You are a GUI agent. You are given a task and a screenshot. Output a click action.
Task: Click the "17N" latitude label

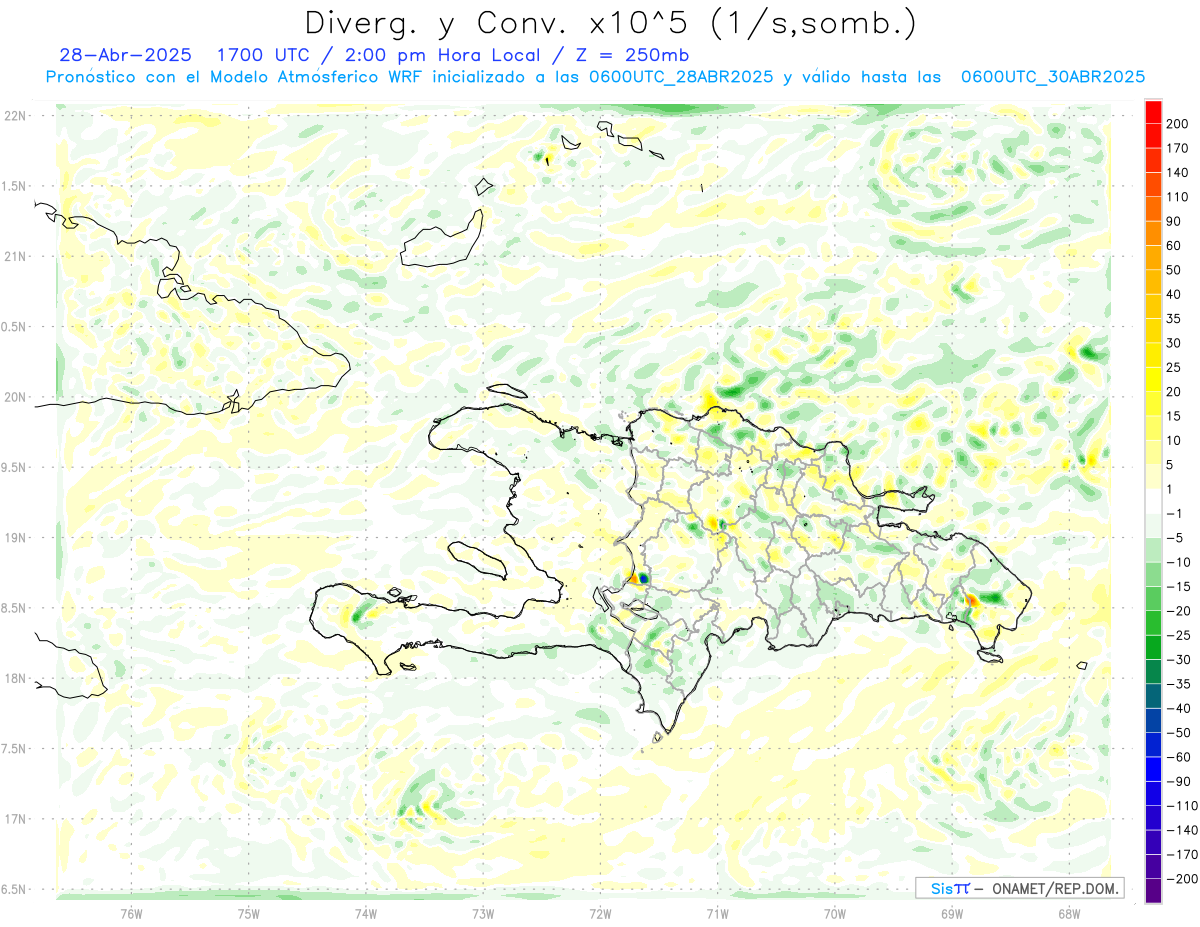click(x=15, y=819)
